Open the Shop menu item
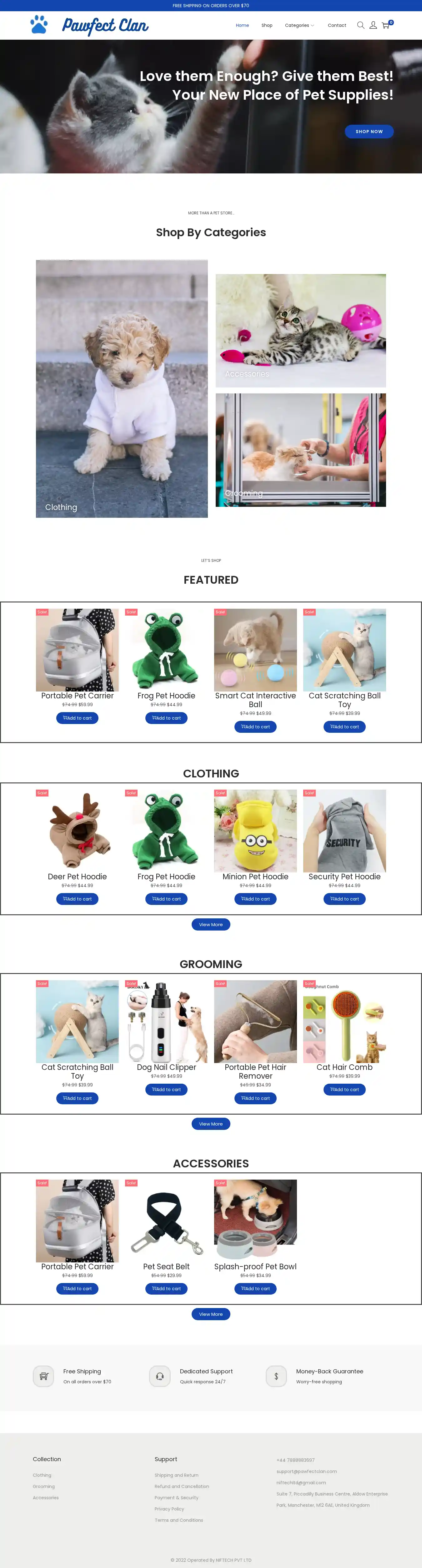422x1568 pixels. [x=267, y=26]
